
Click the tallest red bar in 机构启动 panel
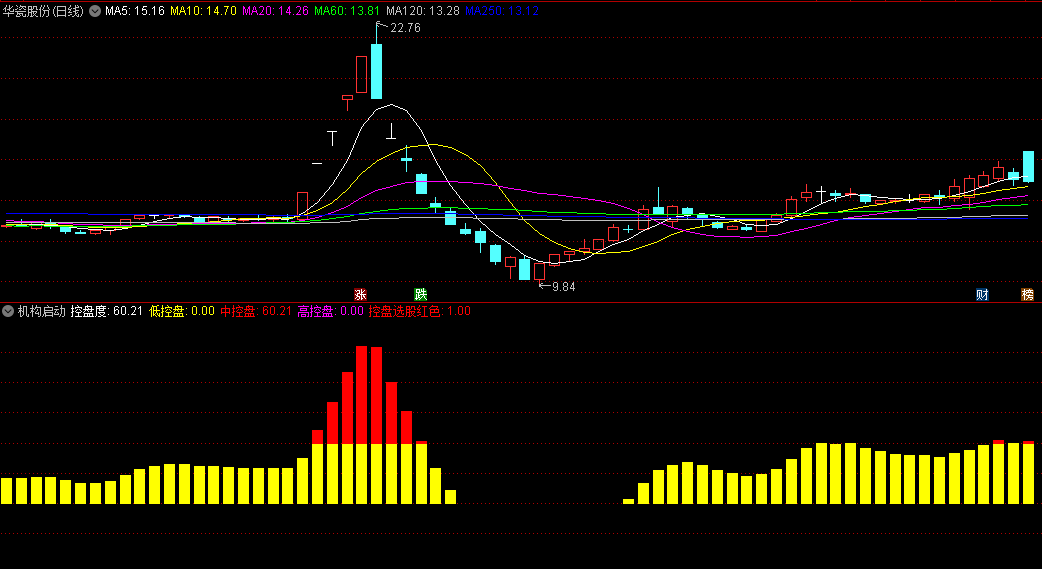point(362,395)
